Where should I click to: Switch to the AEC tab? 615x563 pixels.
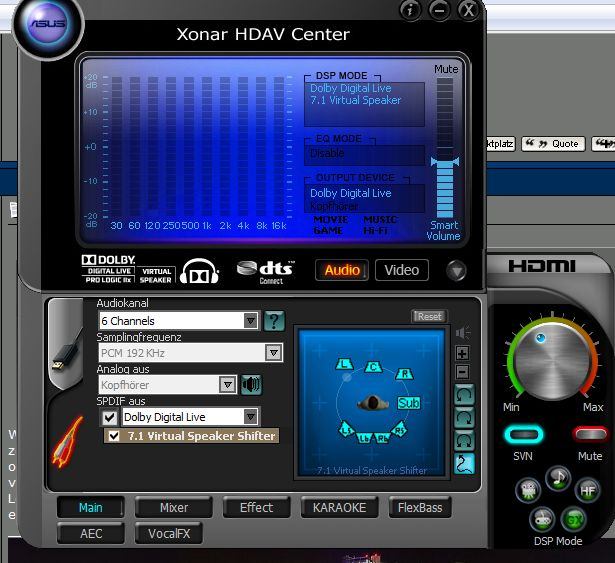coord(91,534)
